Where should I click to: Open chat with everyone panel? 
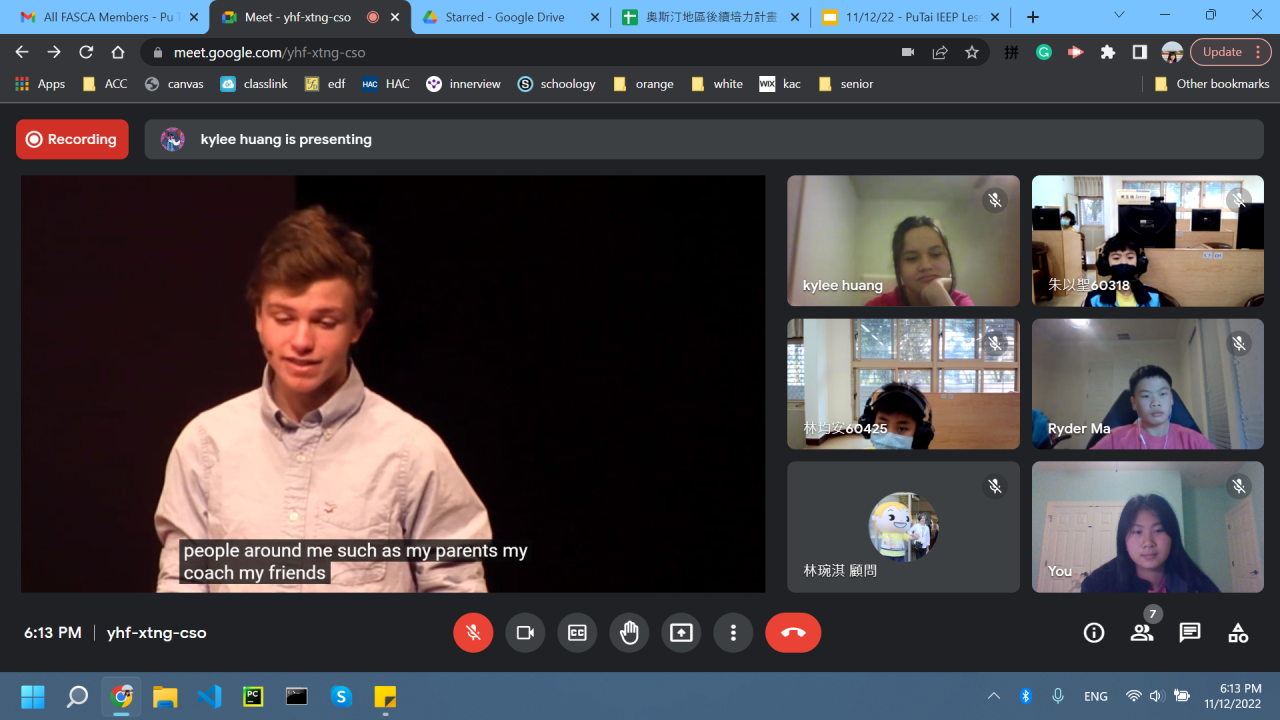coord(1190,633)
